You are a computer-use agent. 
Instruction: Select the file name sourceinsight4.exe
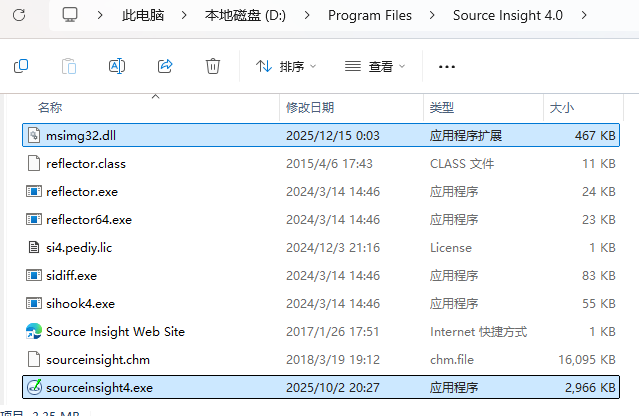(99, 387)
